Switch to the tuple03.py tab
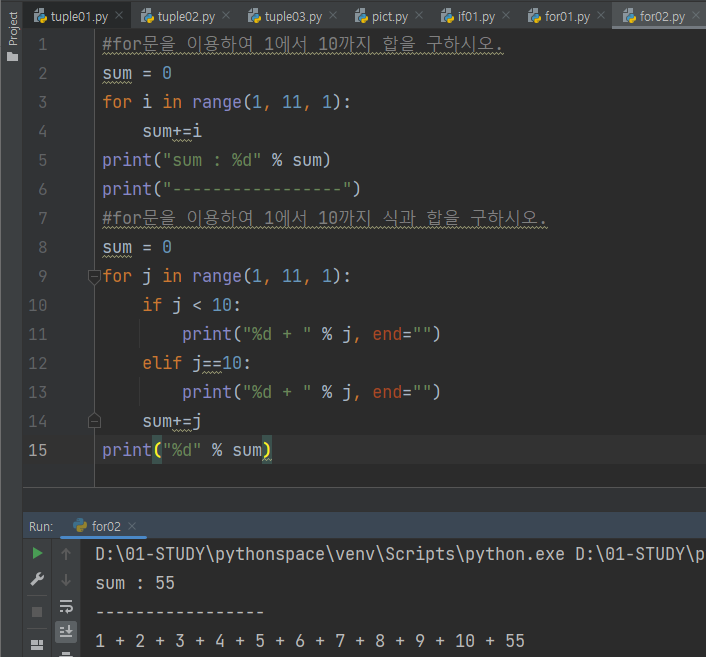Viewport: 706px width, 657px height. tap(285, 17)
